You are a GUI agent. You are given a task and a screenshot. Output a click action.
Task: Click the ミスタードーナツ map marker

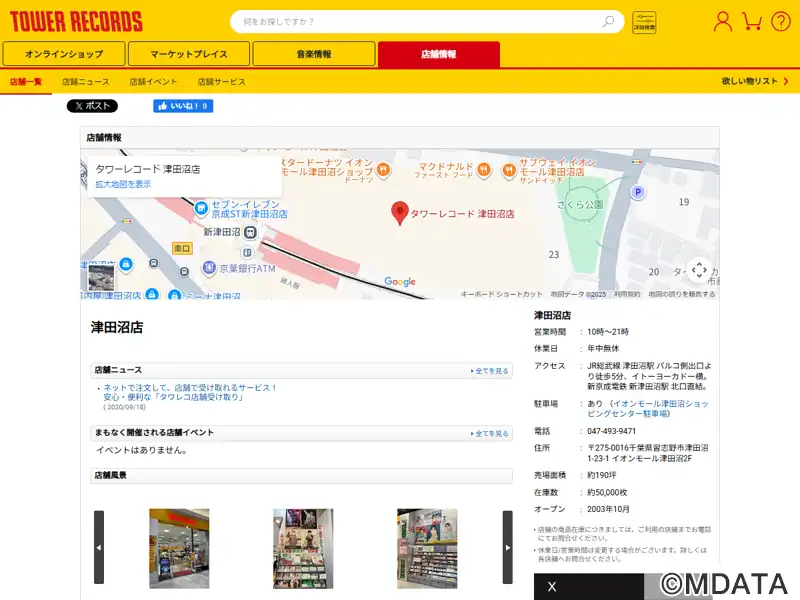[384, 169]
